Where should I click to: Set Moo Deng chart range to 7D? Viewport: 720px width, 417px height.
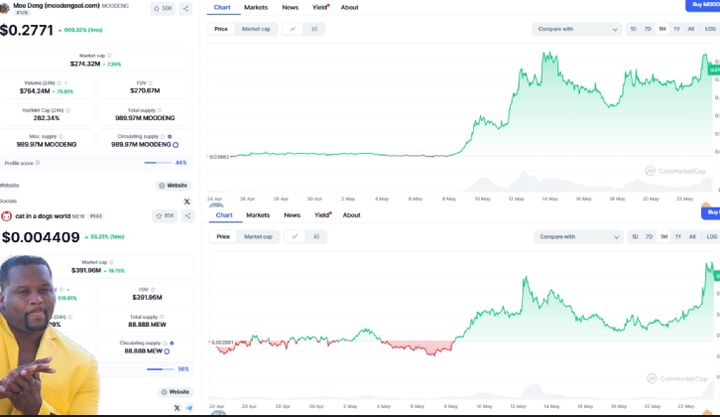click(647, 29)
